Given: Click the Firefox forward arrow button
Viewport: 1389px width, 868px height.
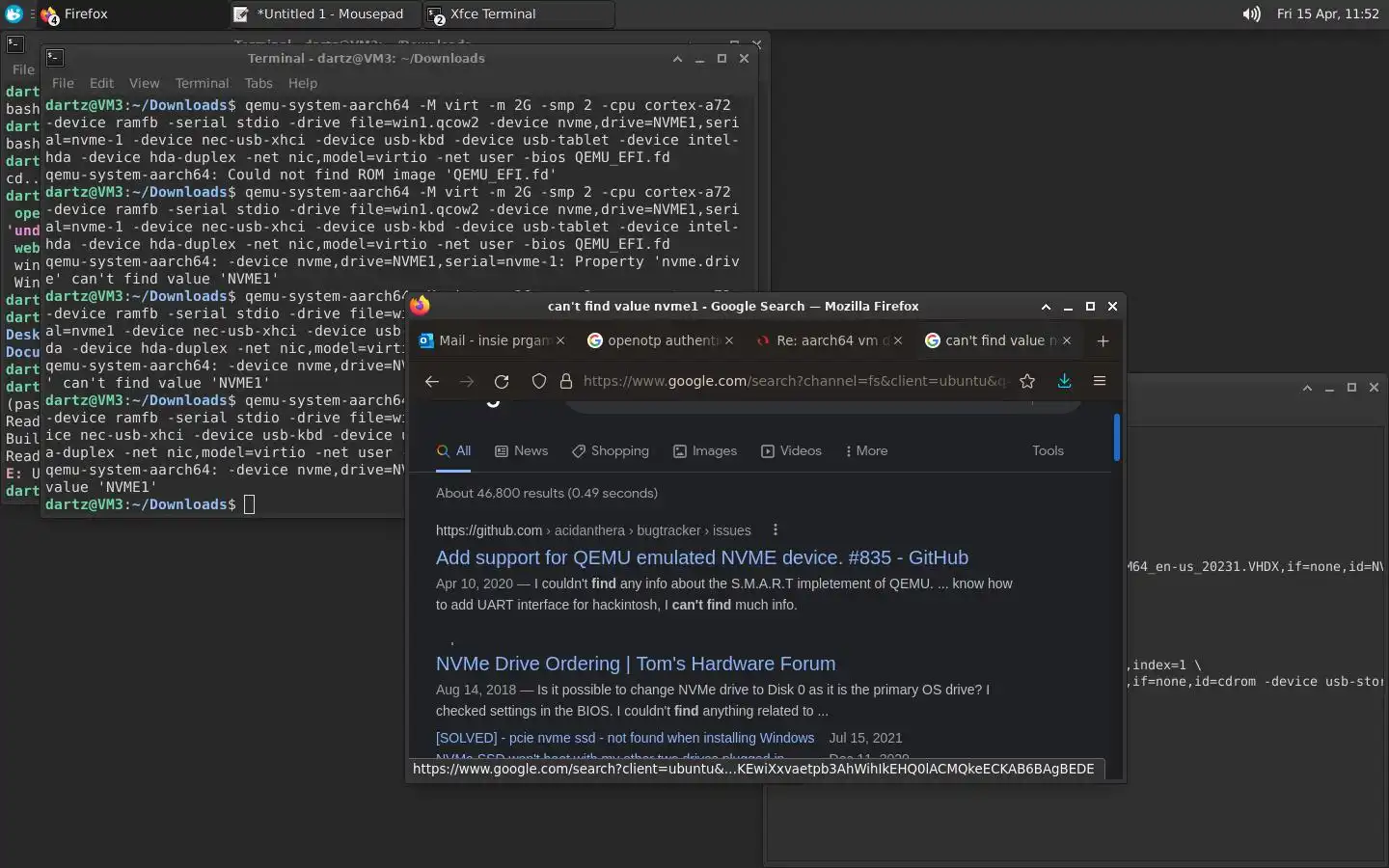Looking at the screenshot, I should pos(467,381).
